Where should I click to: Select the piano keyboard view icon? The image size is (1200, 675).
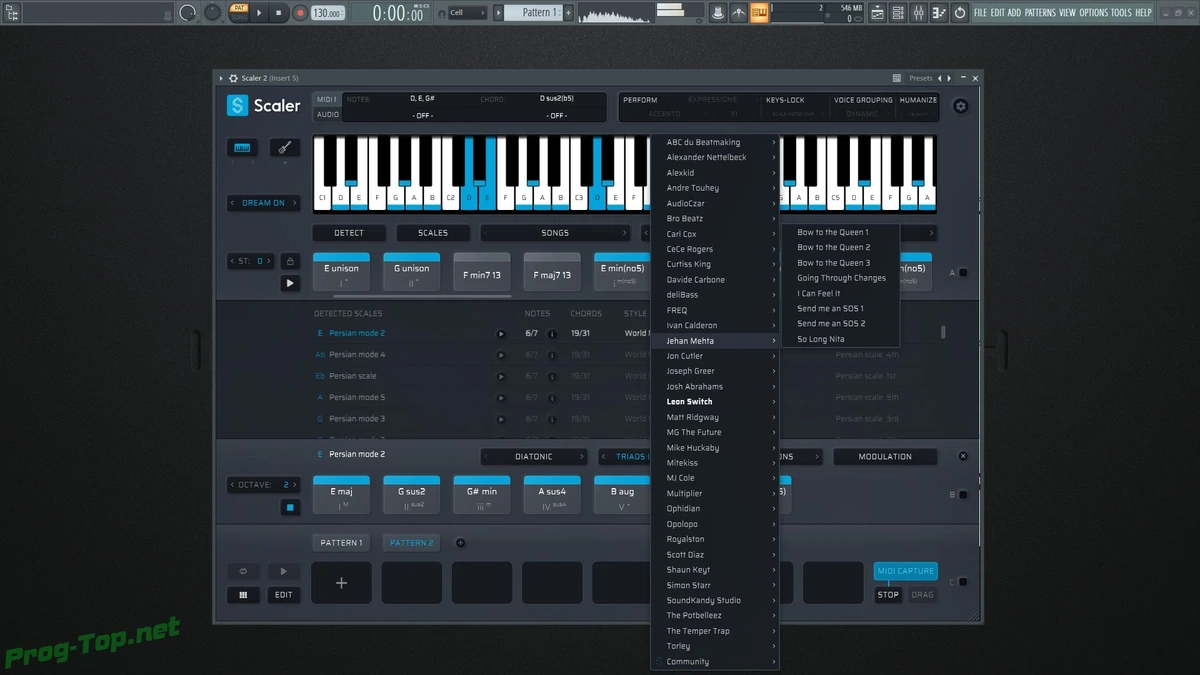(242, 148)
